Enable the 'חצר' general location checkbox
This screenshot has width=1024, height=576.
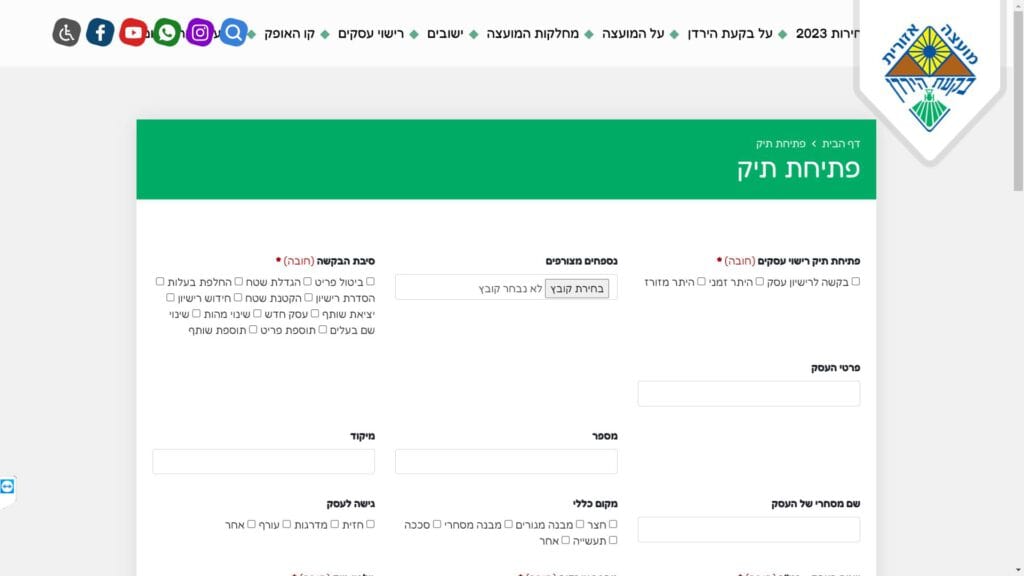tap(613, 524)
